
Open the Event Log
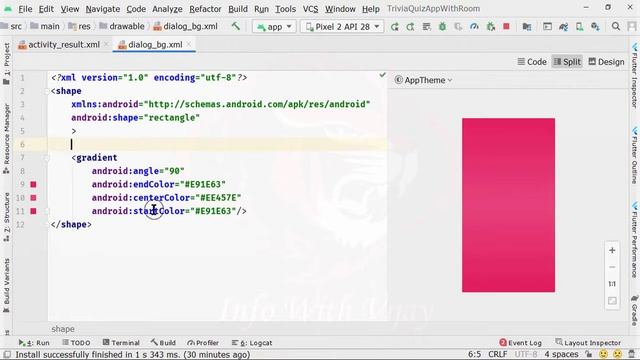pos(520,343)
